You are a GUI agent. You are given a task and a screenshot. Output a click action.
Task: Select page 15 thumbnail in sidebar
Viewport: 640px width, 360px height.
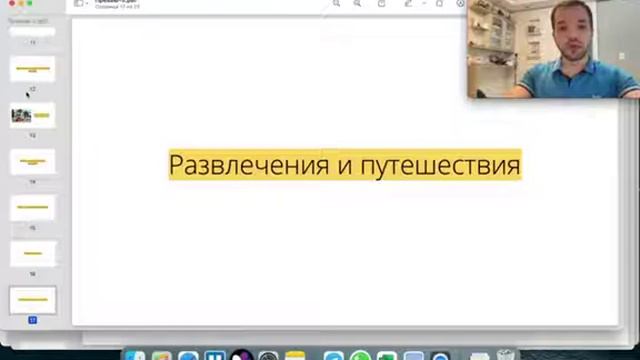tap(33, 208)
